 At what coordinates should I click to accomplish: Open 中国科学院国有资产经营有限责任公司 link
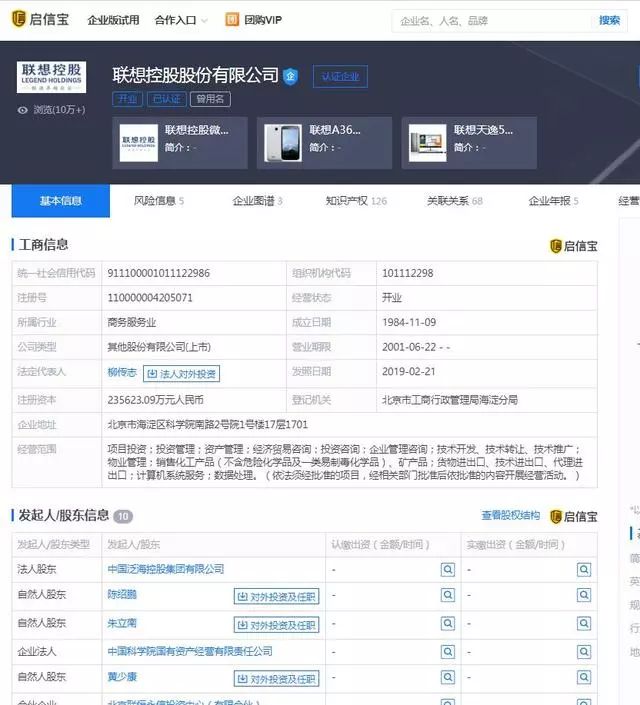[190, 651]
